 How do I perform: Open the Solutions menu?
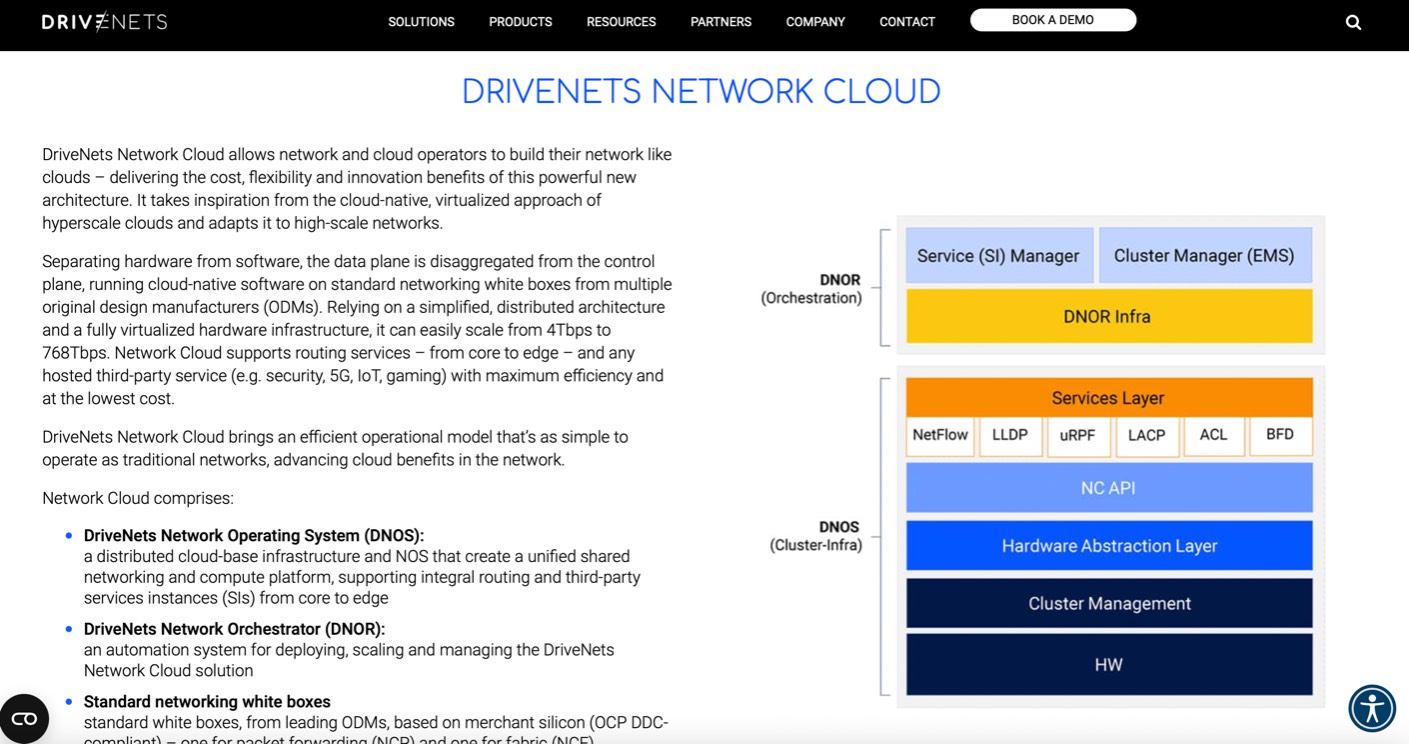tap(421, 22)
